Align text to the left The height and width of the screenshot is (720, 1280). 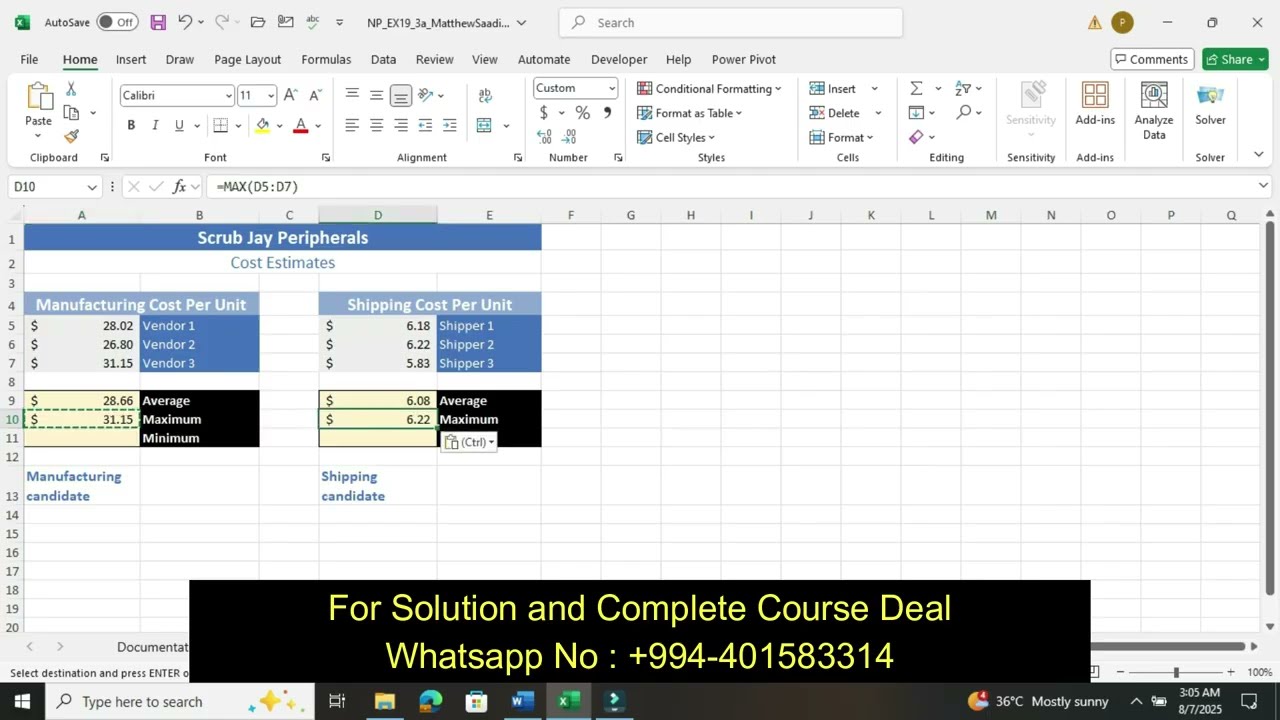(352, 125)
